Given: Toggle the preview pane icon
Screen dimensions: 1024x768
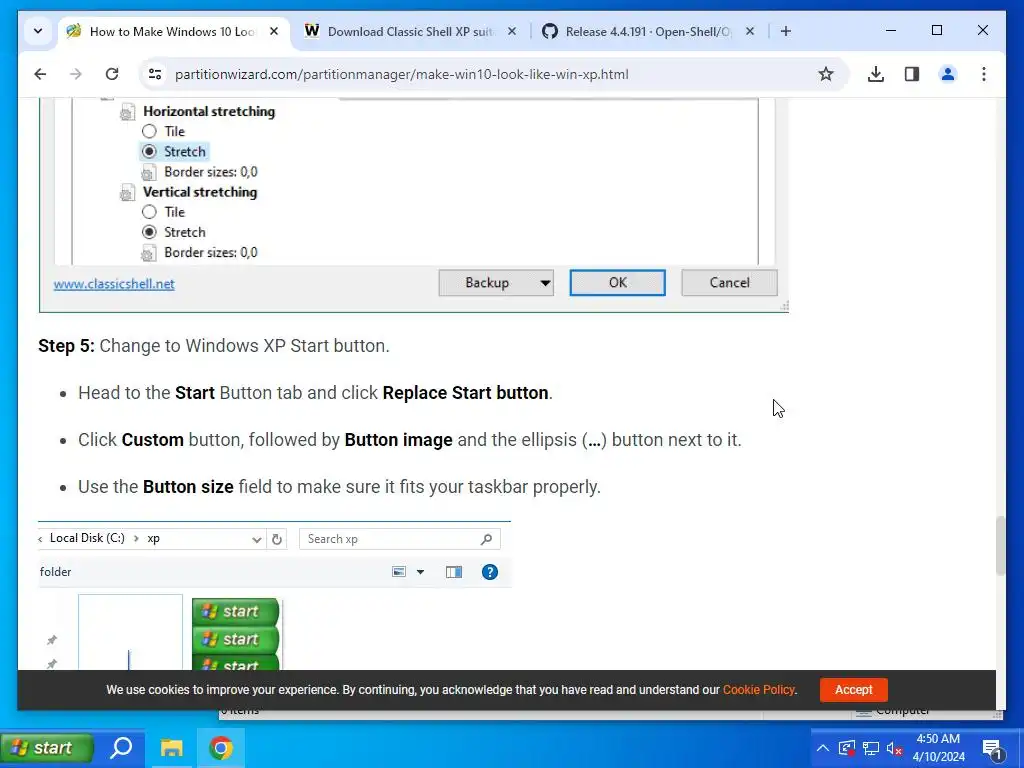Looking at the screenshot, I should tap(454, 572).
